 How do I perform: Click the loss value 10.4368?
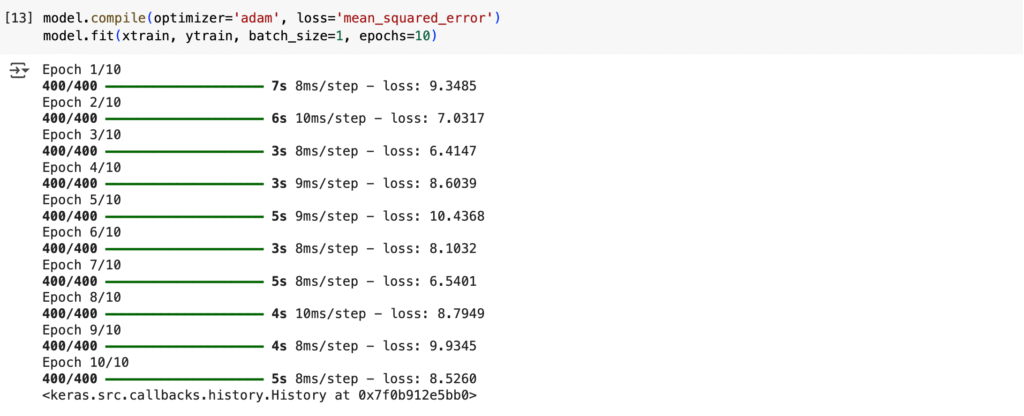460,216
